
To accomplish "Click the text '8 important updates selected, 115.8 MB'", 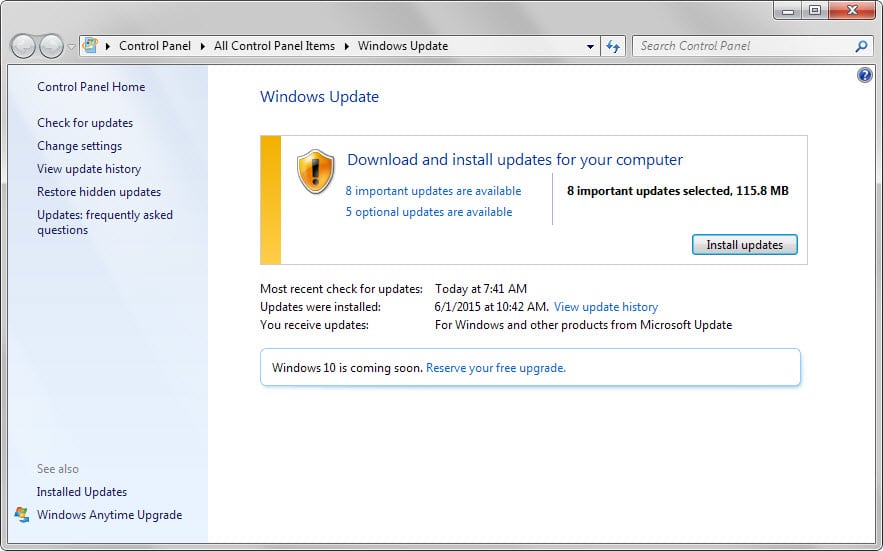I will tap(677, 191).
